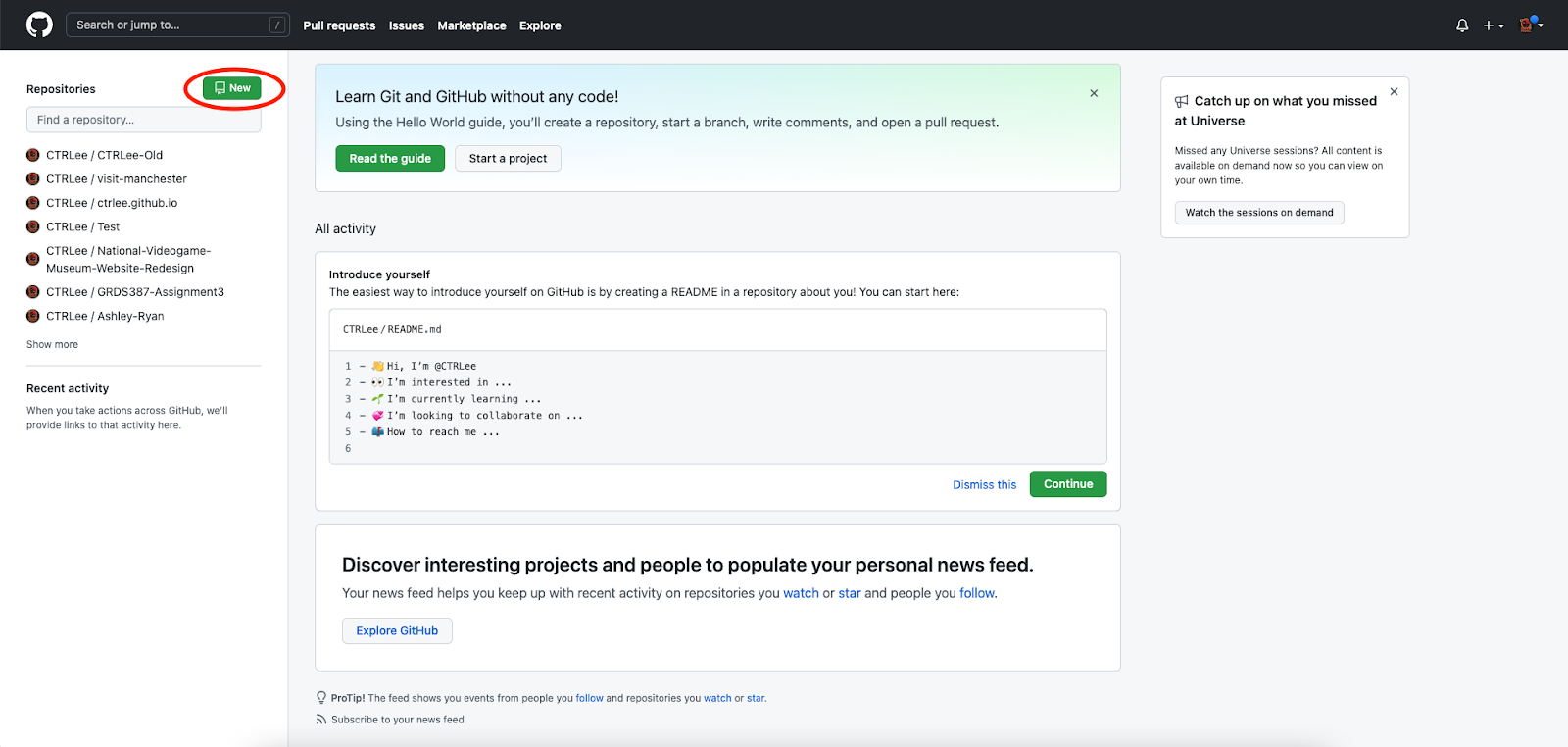Click the ProTip 'star' link
The width and height of the screenshot is (1568, 747).
pos(756,699)
